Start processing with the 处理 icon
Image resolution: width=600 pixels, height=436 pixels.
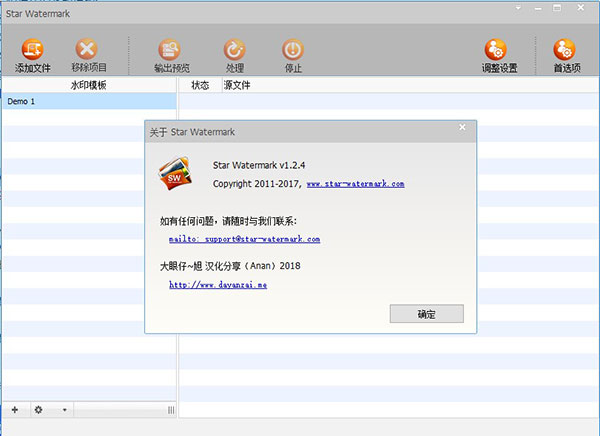click(234, 50)
